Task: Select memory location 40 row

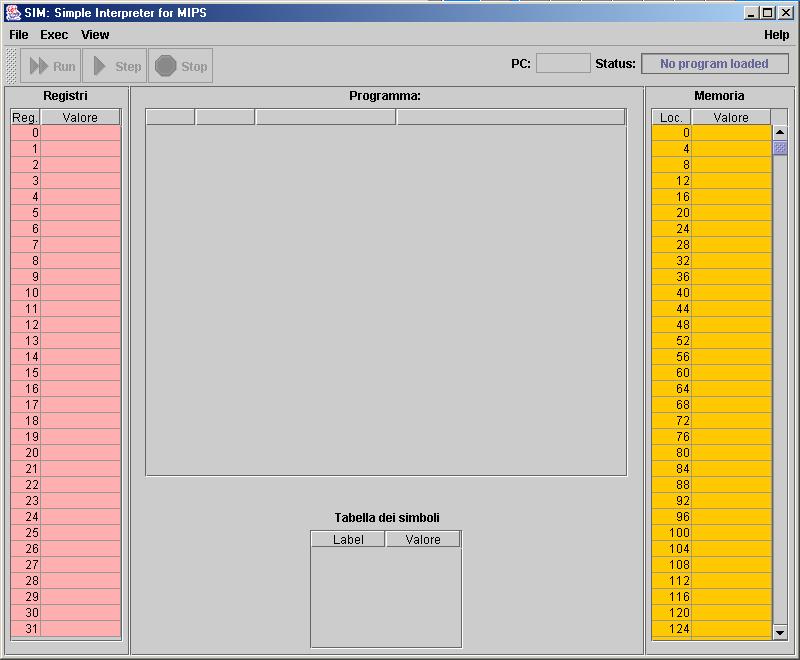Action: click(x=711, y=293)
